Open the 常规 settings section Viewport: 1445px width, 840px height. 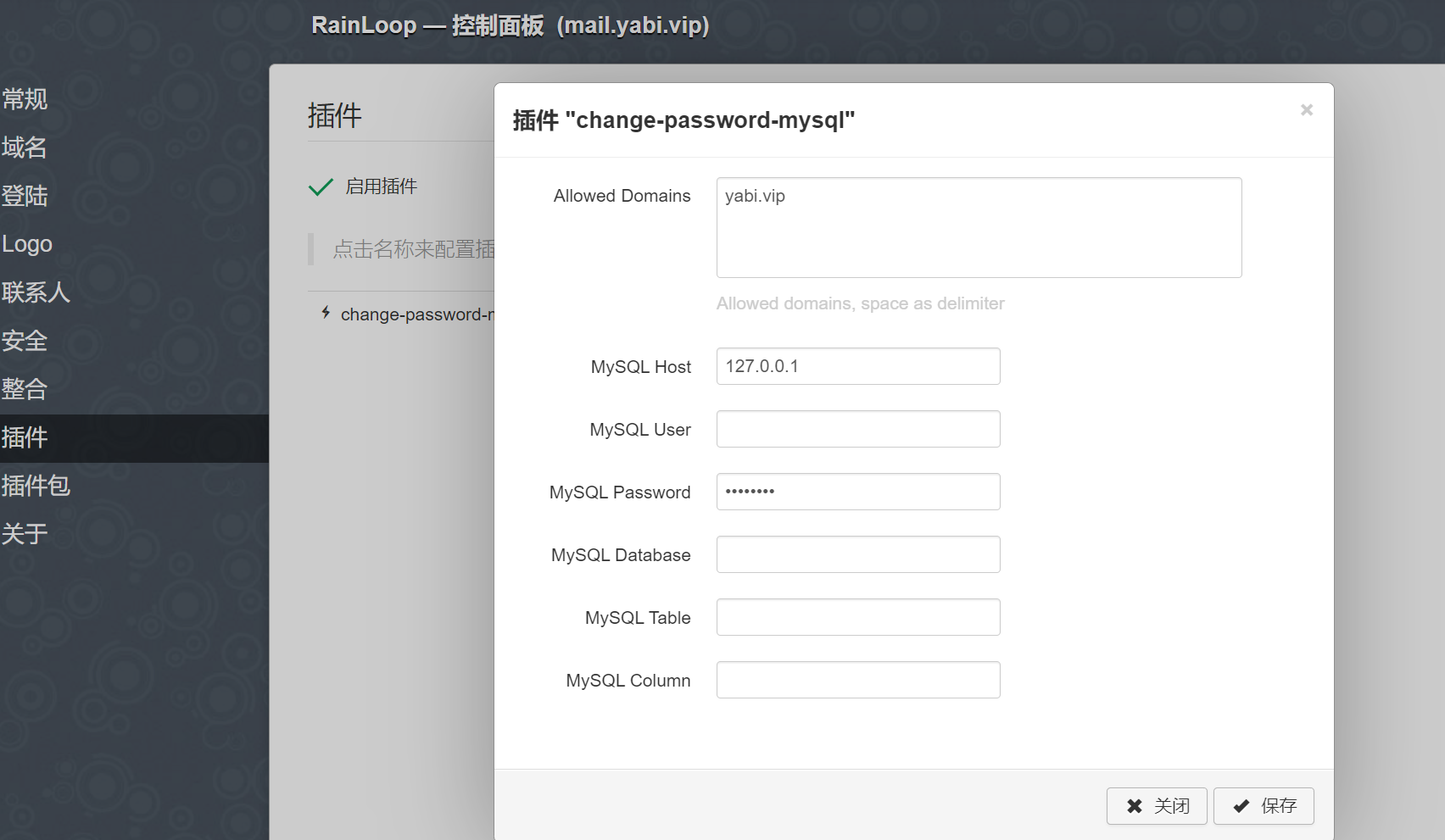point(25,99)
